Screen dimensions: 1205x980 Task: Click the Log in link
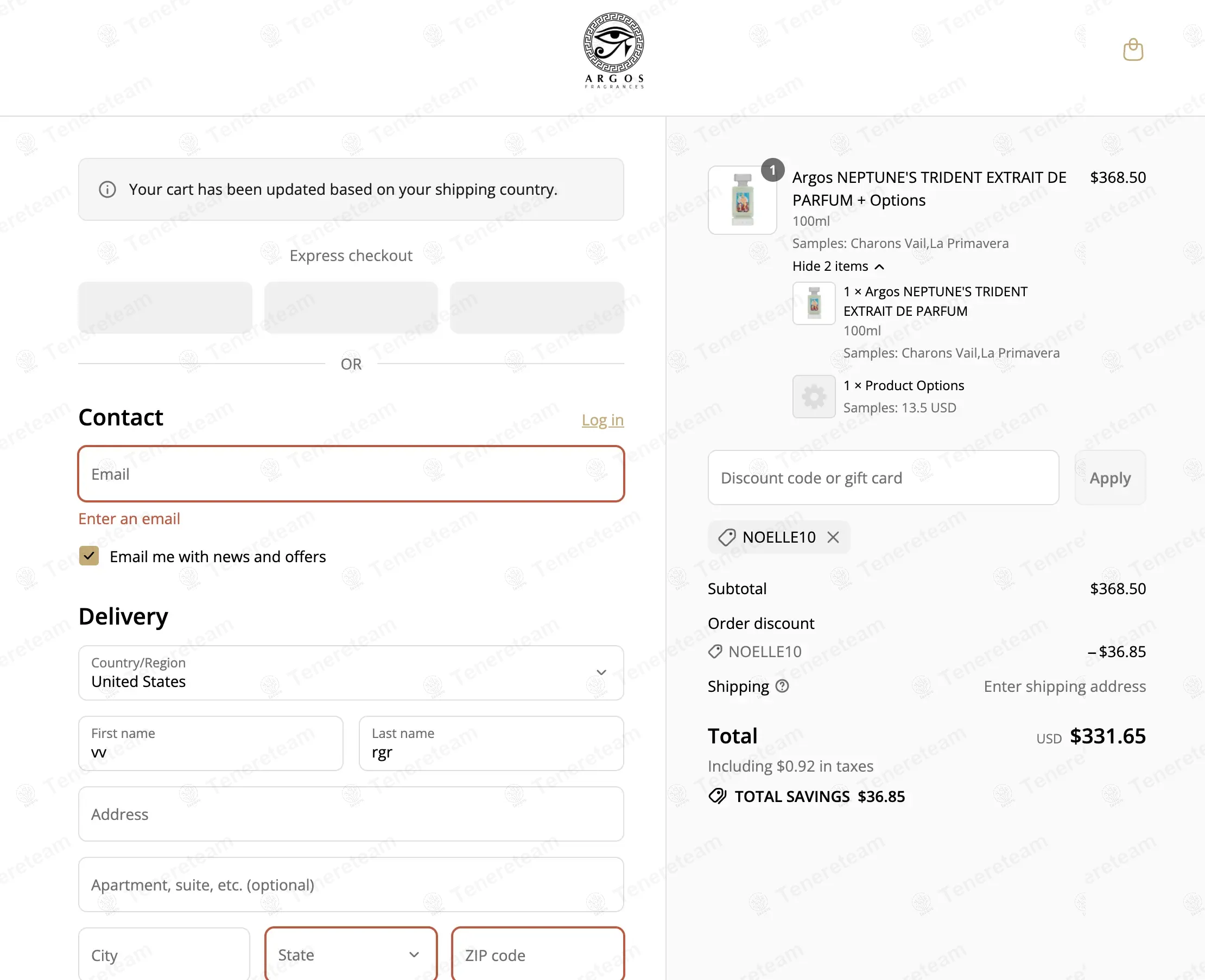click(x=602, y=420)
